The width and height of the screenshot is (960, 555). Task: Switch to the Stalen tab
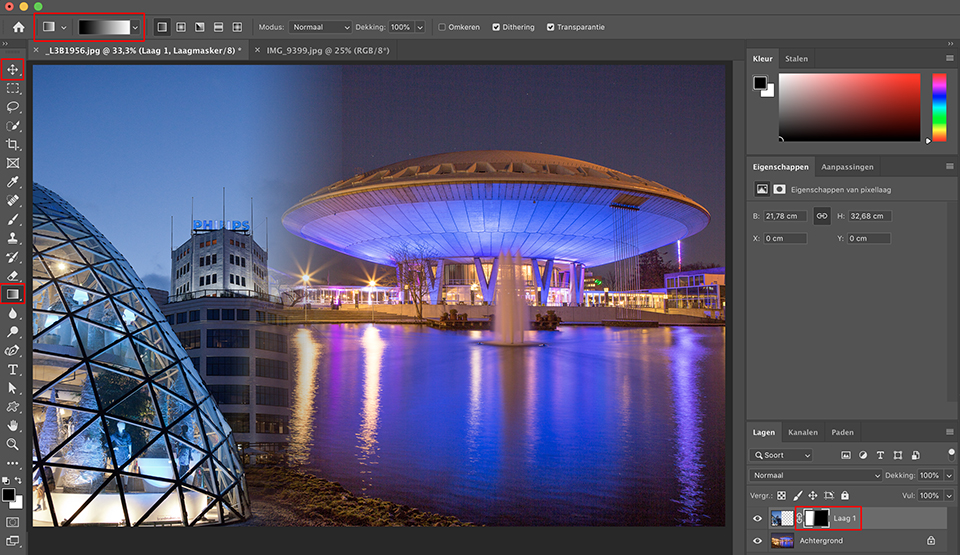pyautogui.click(x=797, y=59)
